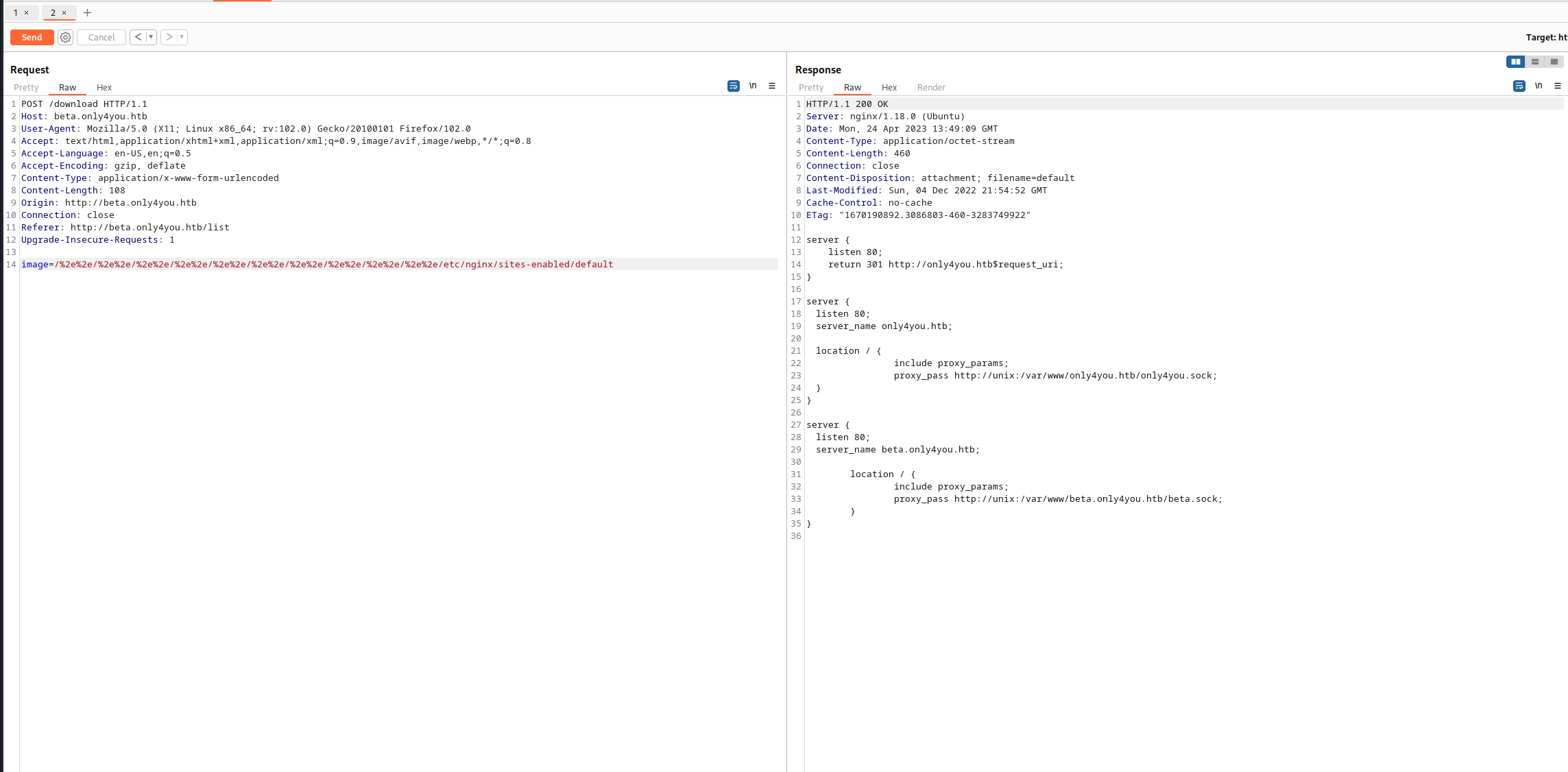Switch Request view to Pretty tab
This screenshot has width=1568, height=772.
(26, 87)
